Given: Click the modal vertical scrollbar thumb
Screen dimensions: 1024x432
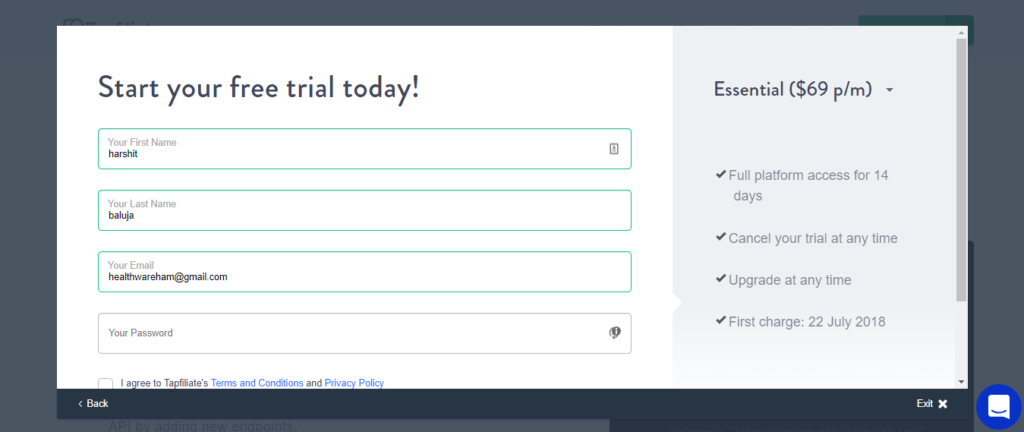Looking at the screenshot, I should point(961,170).
